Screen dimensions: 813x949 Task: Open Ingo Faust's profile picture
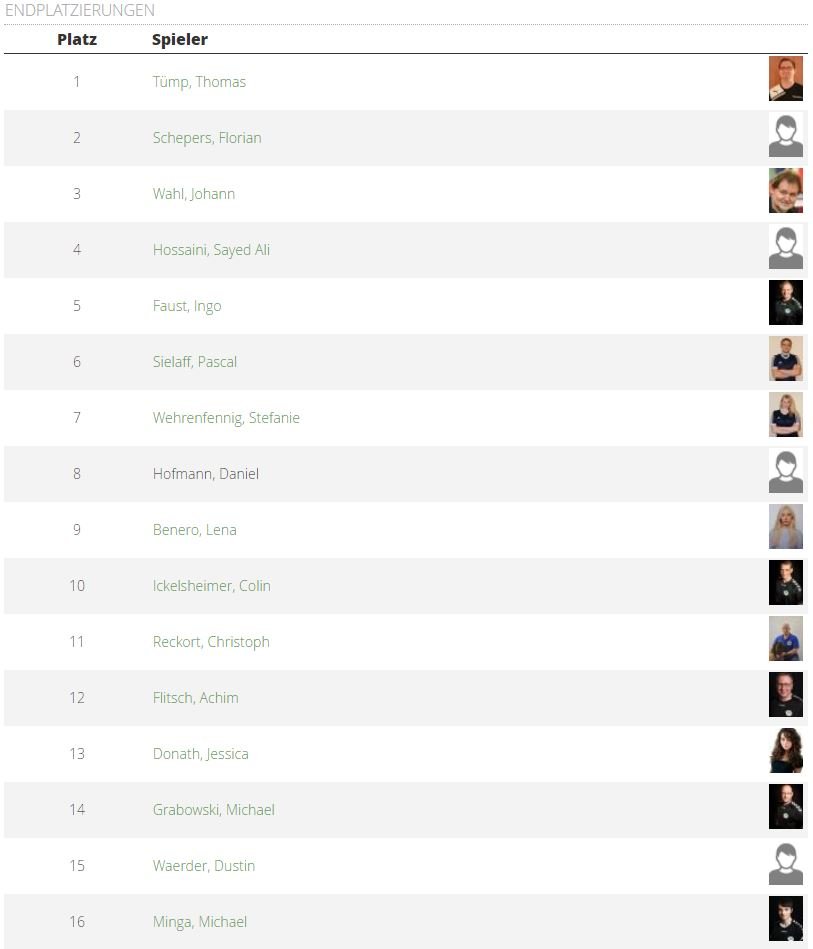click(x=785, y=303)
